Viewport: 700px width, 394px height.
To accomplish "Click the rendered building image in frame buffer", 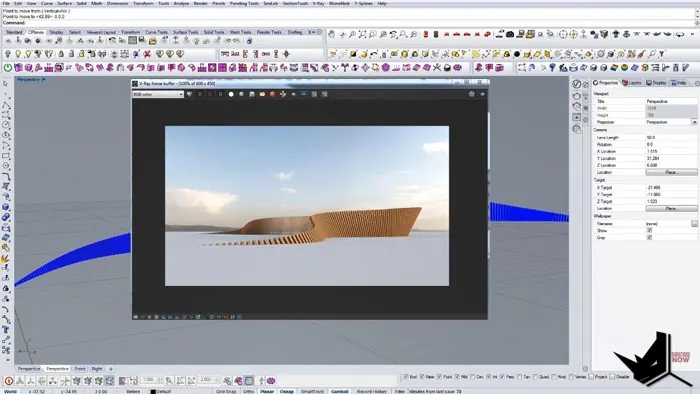I will (307, 206).
